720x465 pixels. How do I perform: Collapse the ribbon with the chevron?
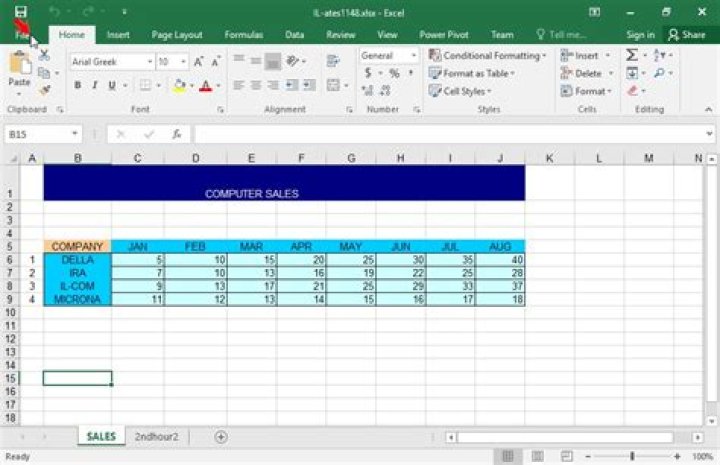(x=709, y=109)
